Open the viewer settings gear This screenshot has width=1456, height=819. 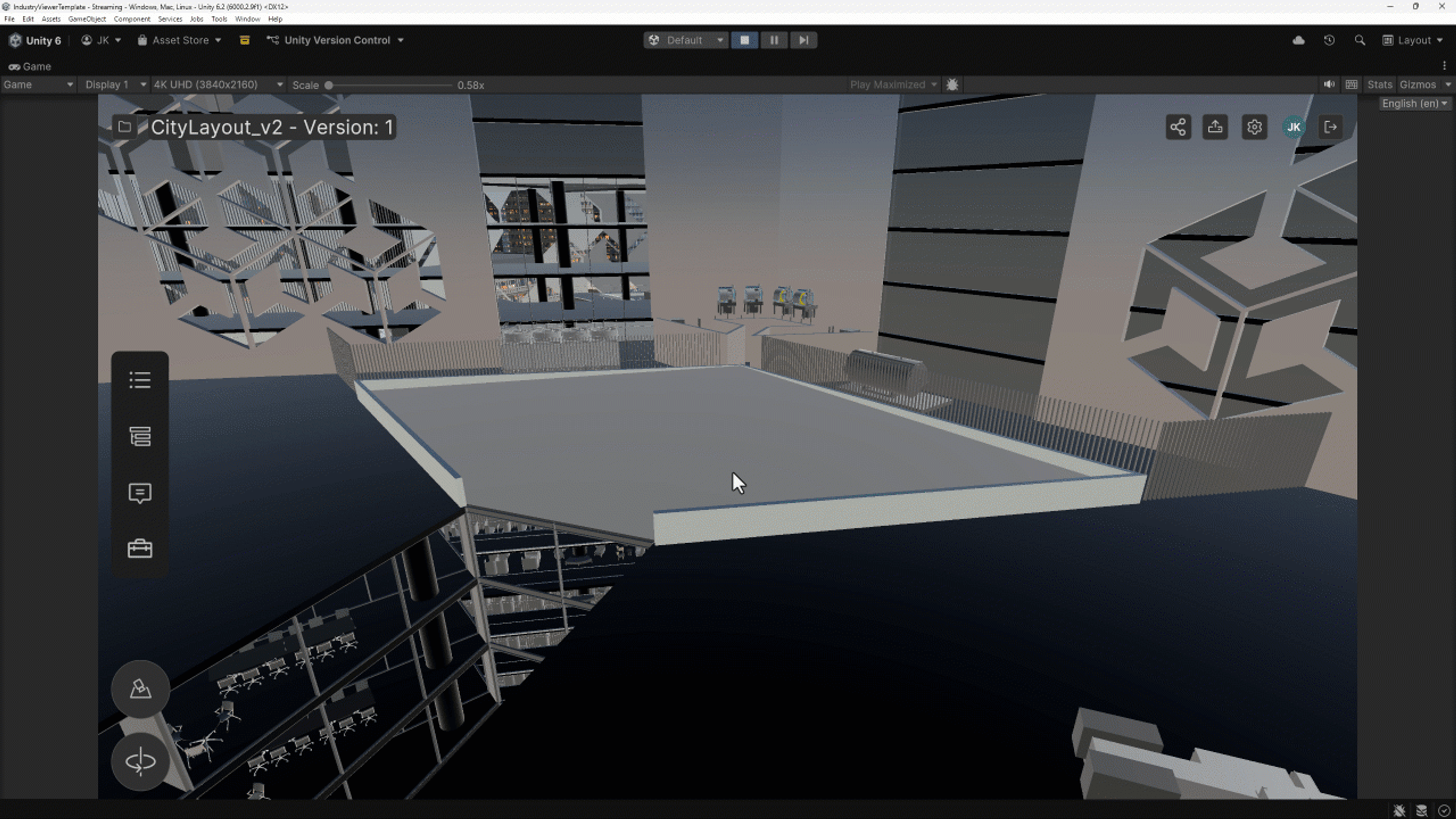pyautogui.click(x=1254, y=127)
